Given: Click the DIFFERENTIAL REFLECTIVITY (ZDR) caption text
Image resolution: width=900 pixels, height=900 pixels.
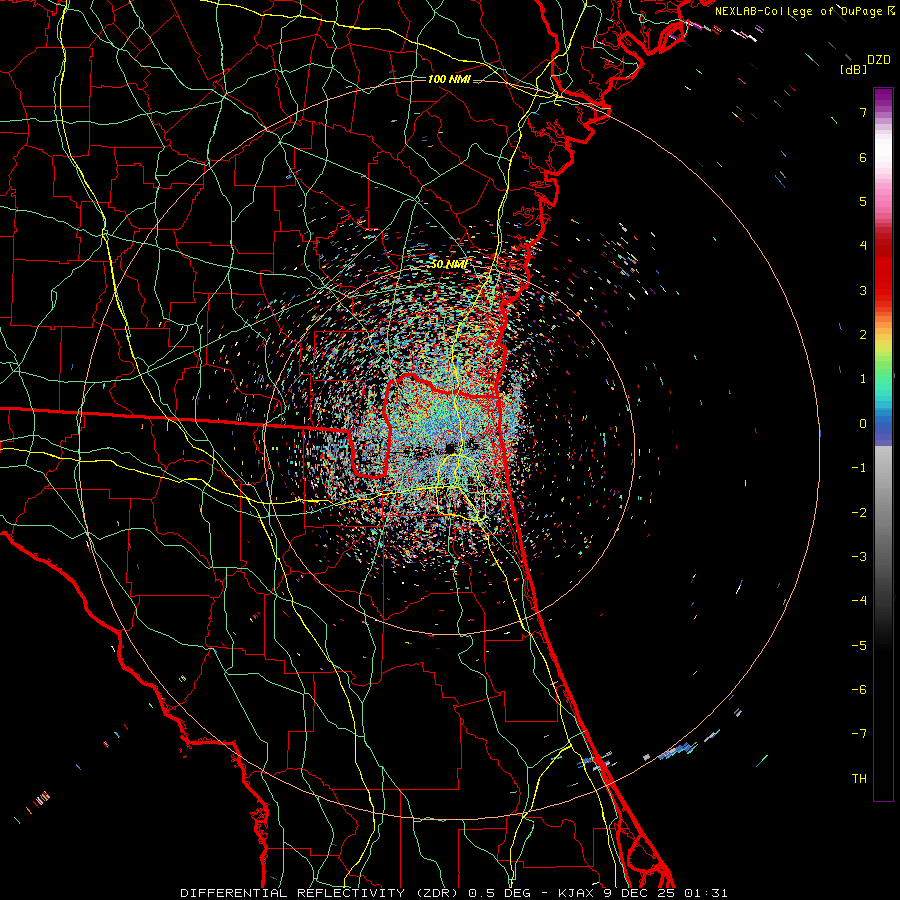Looking at the screenshot, I should (x=321, y=893).
